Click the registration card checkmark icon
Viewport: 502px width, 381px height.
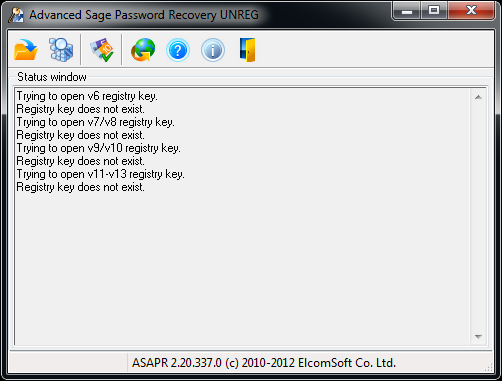pos(102,50)
